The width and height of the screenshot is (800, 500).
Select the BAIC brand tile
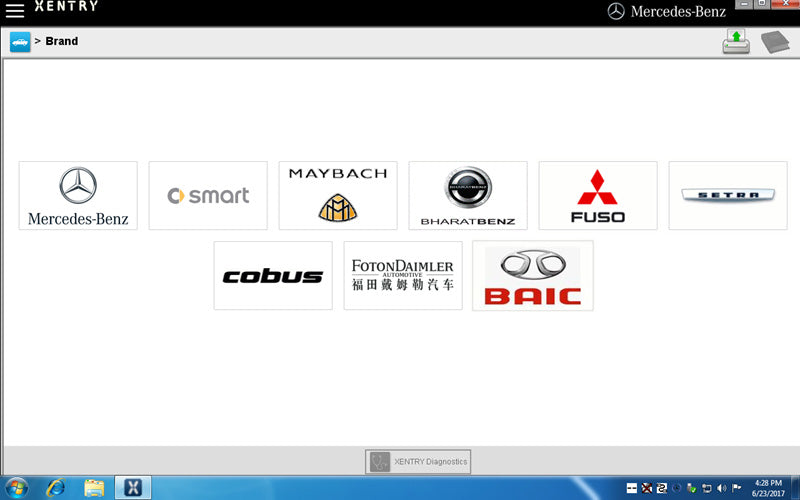pyautogui.click(x=533, y=276)
